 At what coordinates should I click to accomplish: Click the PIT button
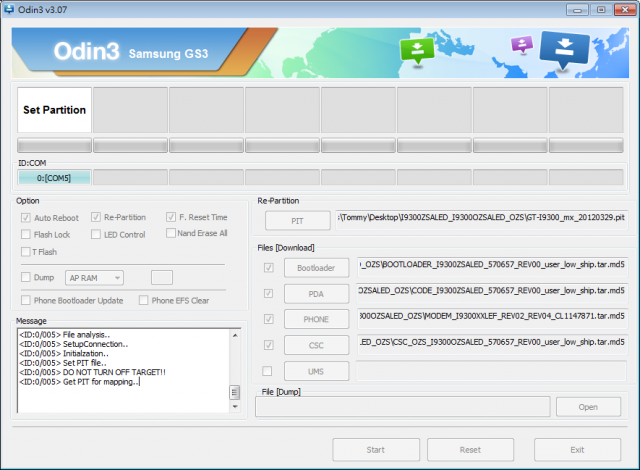point(298,221)
